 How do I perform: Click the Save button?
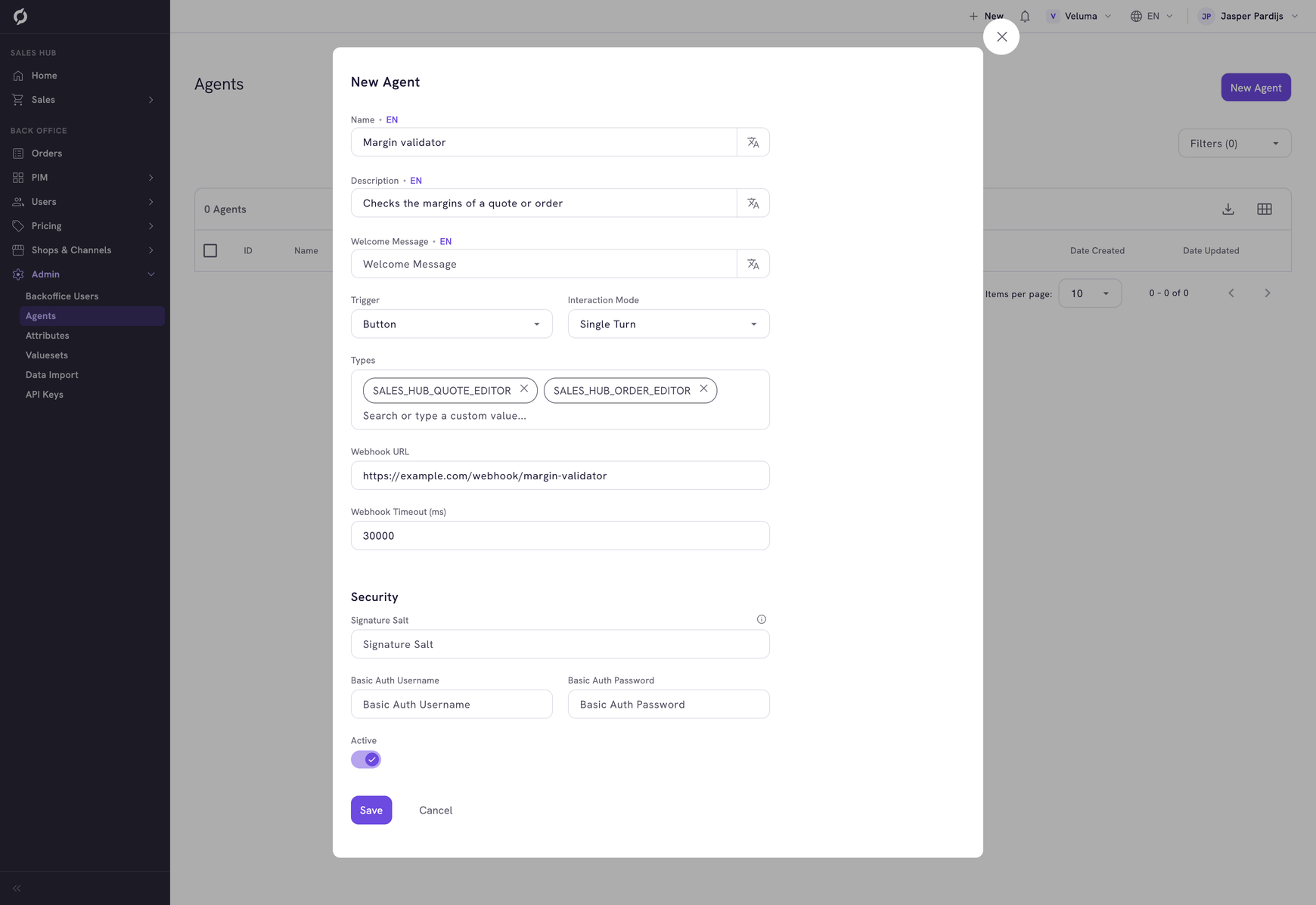pos(371,810)
